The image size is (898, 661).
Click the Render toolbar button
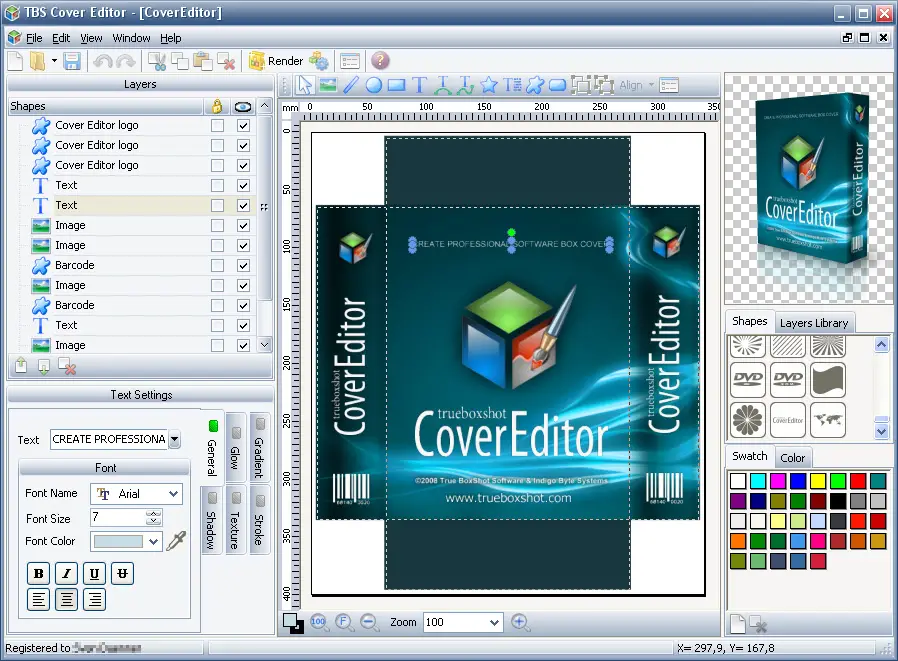coord(276,61)
